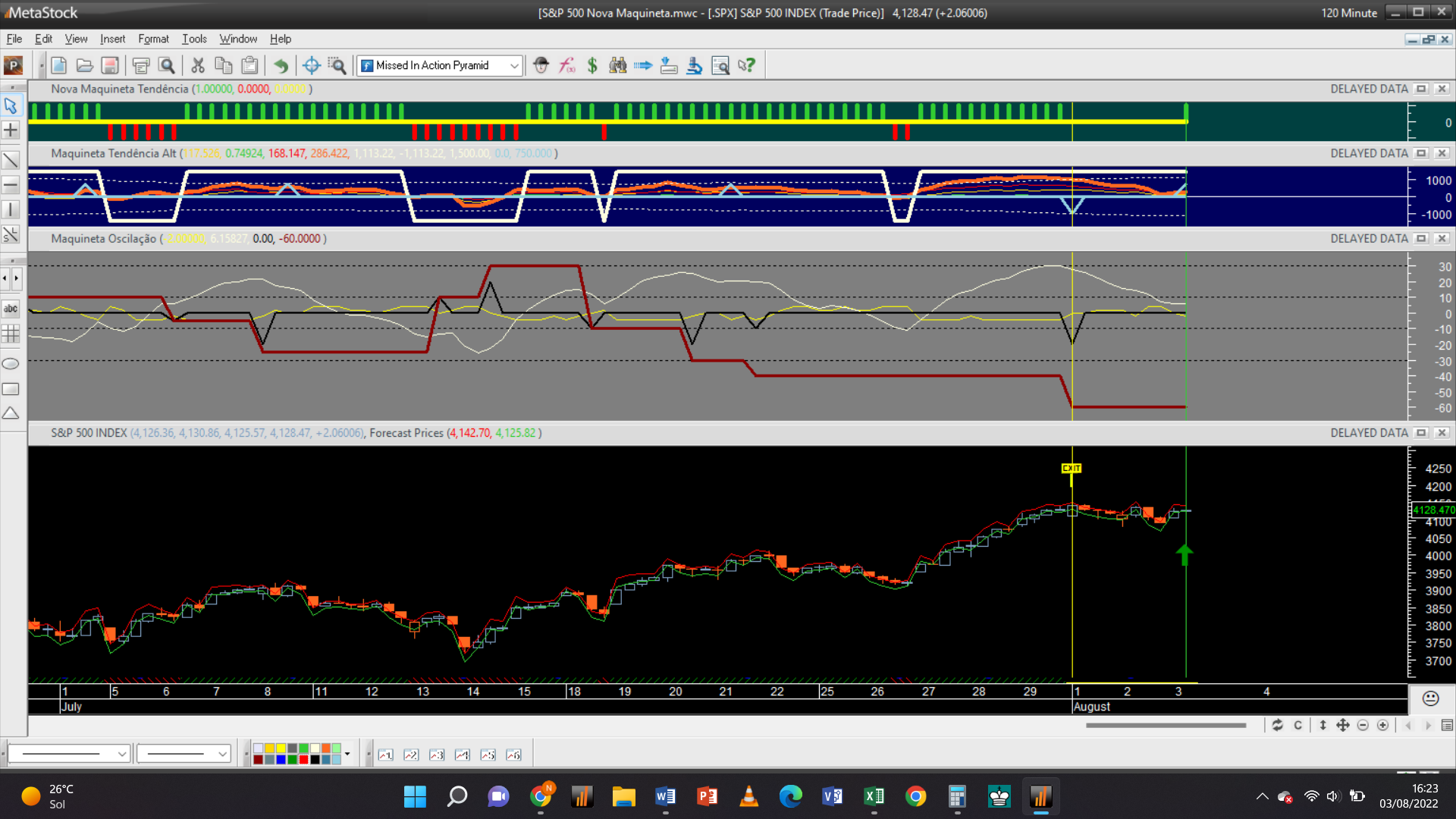The image size is (1456, 819).
Task: Select the trendline drawing tool
Action: tap(11, 160)
